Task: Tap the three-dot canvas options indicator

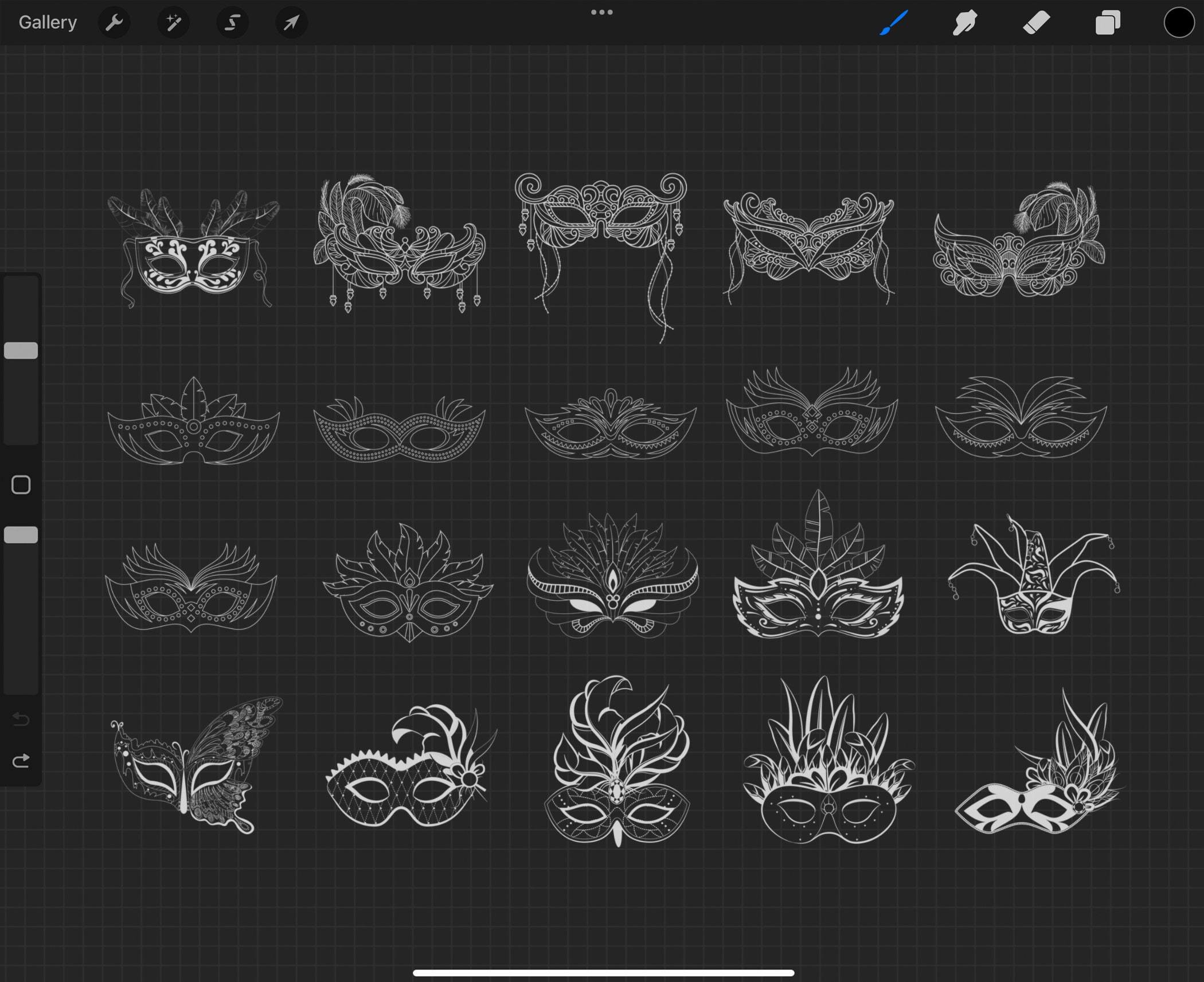Action: [x=601, y=11]
